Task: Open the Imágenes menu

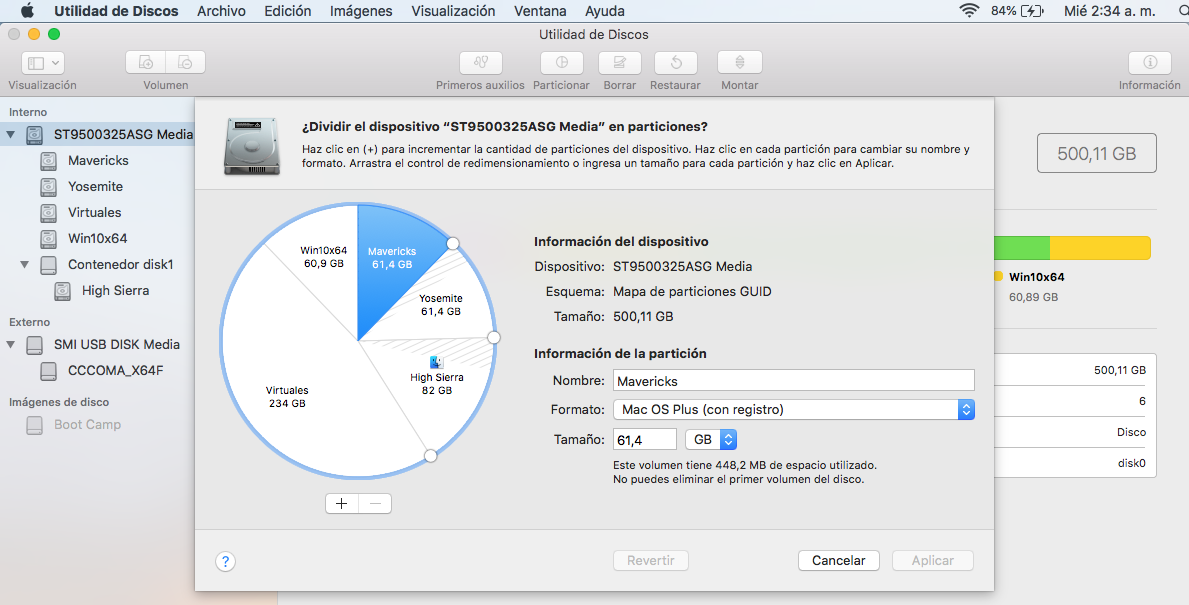Action: (x=361, y=11)
